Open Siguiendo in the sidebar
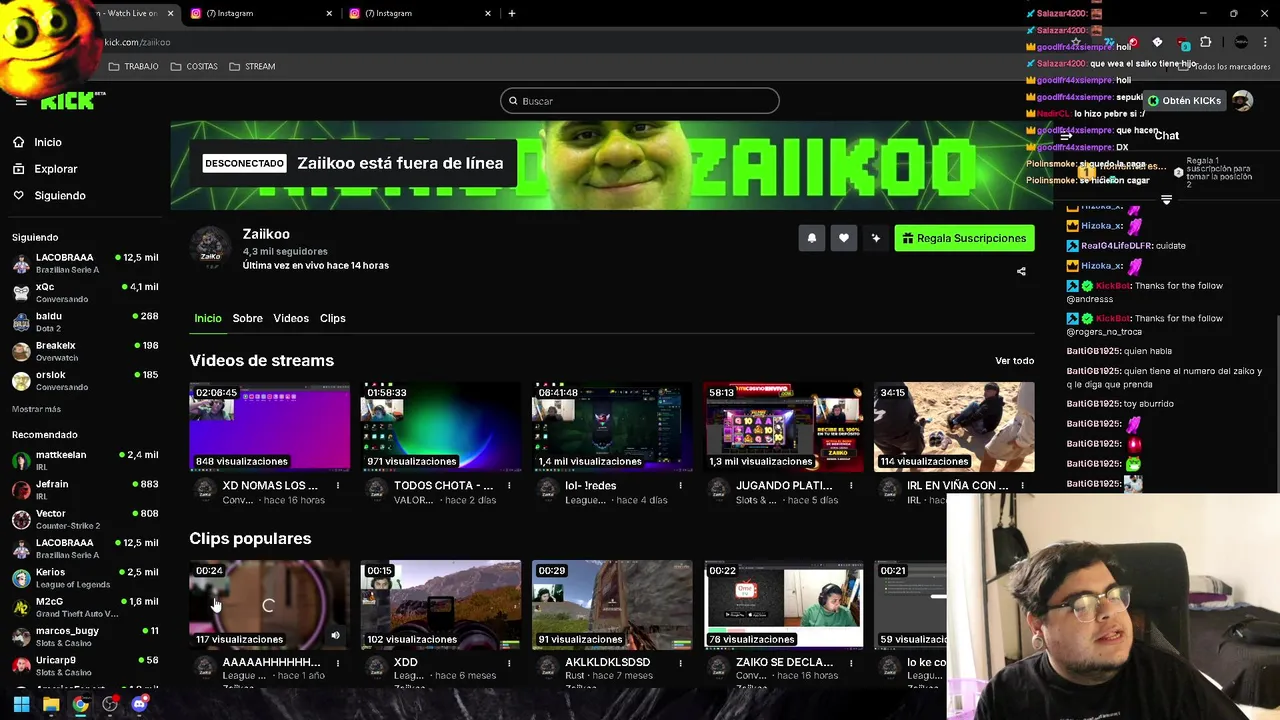The image size is (1280, 720). (49, 195)
